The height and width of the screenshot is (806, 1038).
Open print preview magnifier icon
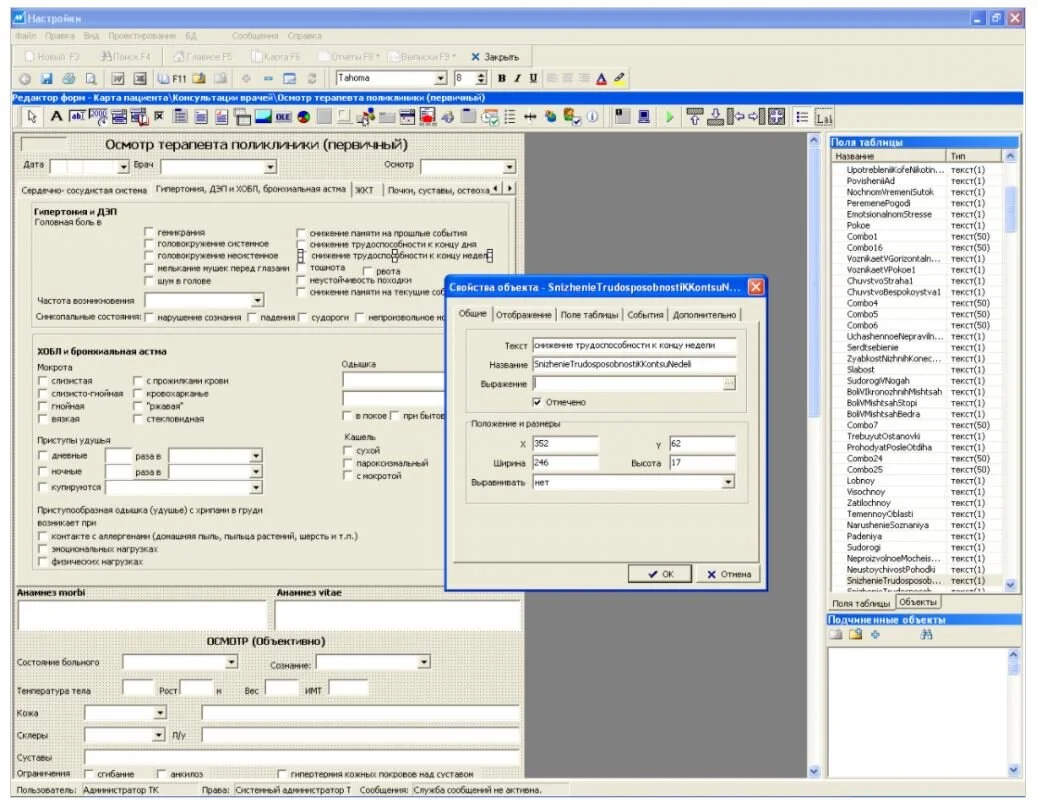[x=91, y=79]
